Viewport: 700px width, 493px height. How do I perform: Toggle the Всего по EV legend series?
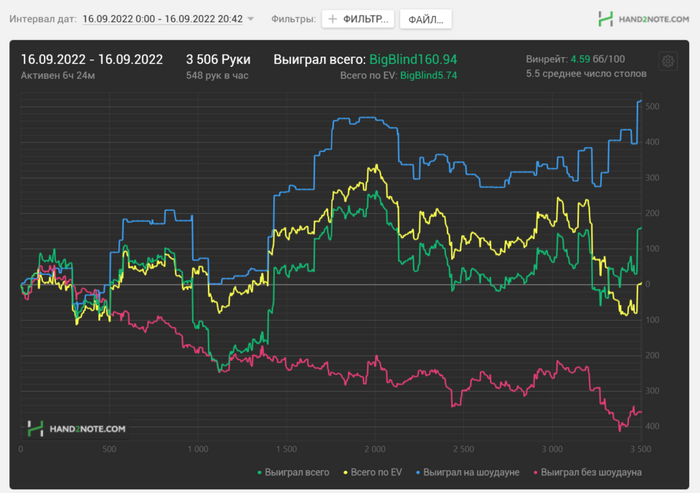(373, 472)
